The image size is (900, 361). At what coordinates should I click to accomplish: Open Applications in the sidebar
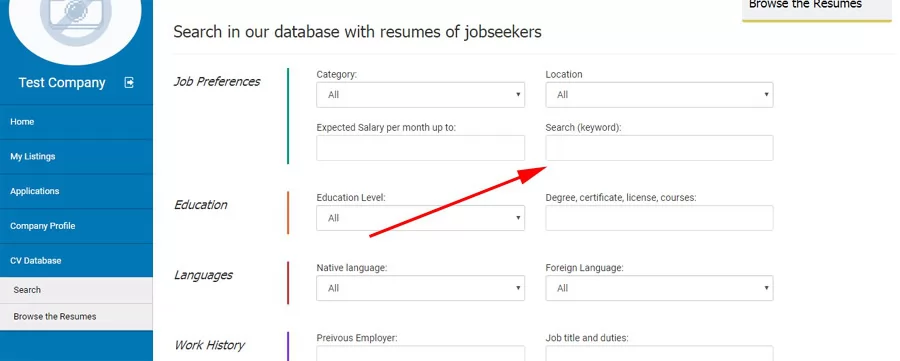pyautogui.click(x=76, y=191)
